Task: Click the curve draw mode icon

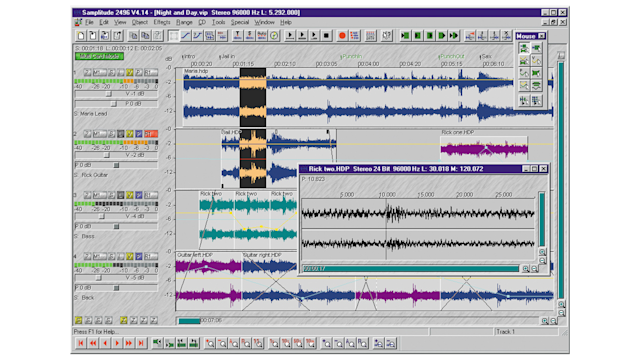Action: [x=186, y=36]
